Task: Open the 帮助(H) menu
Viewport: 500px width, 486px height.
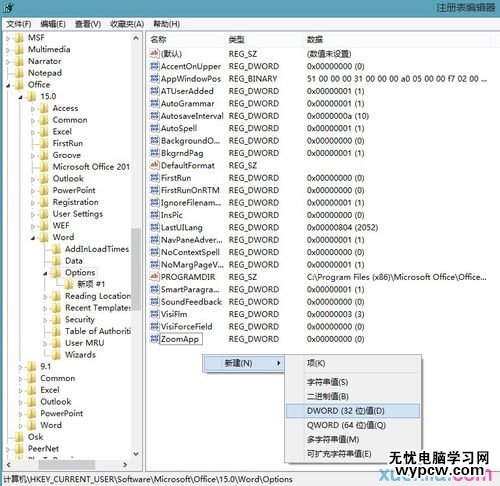Action: 166,24
